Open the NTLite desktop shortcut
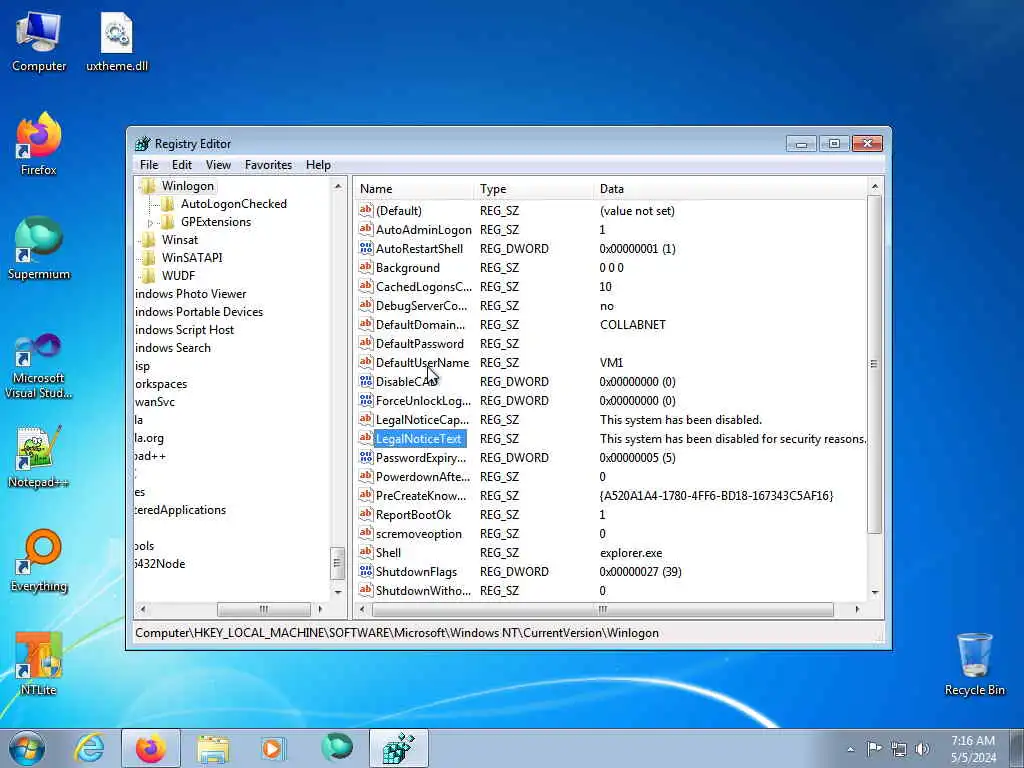 coord(39,664)
